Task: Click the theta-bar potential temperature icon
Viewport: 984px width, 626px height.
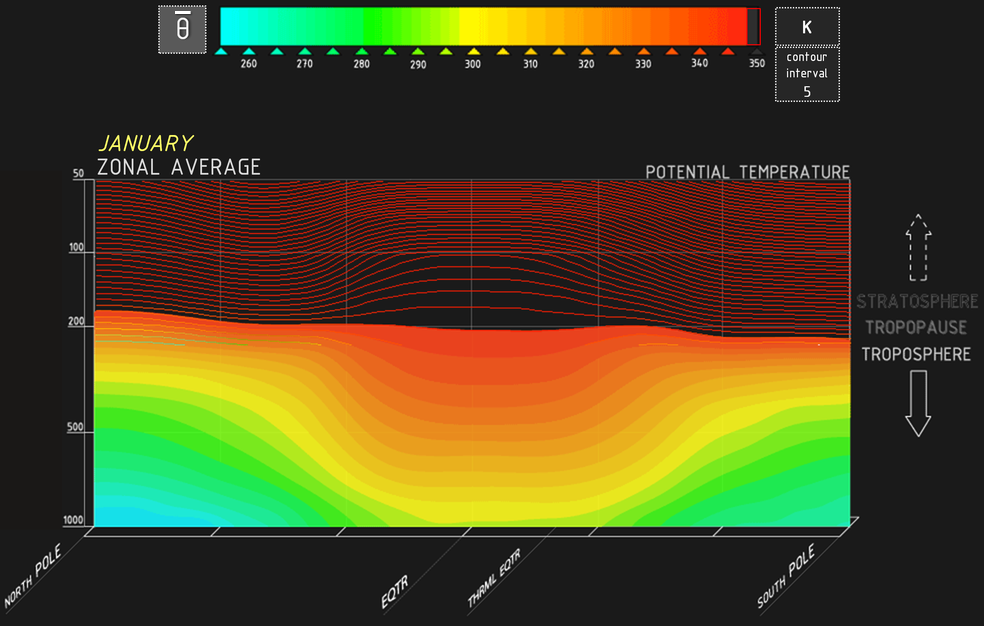Action: tap(182, 30)
